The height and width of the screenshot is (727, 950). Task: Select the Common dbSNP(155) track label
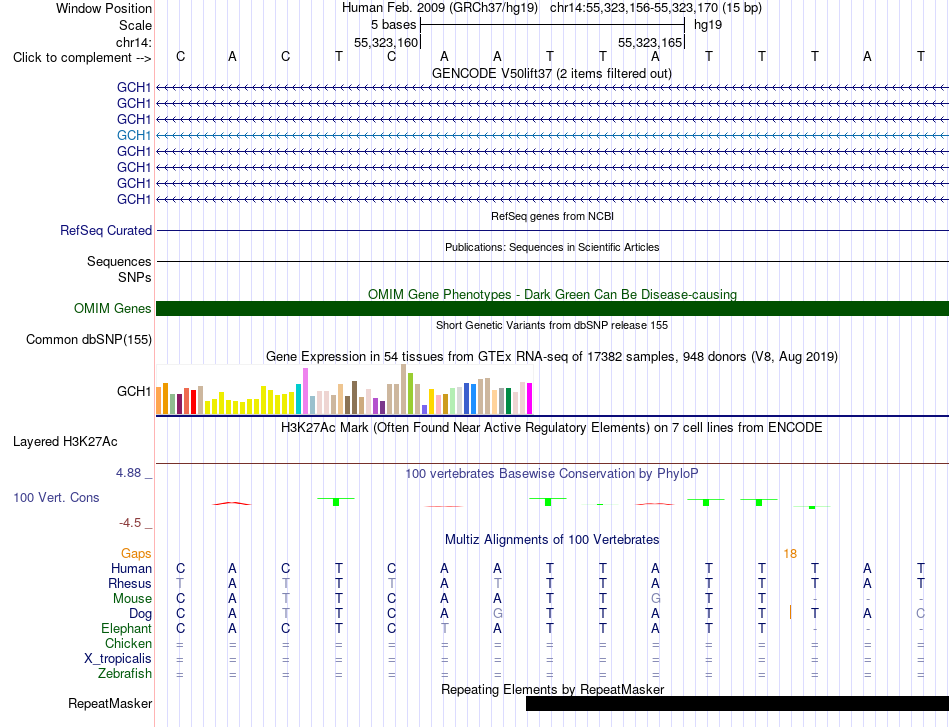tap(89, 339)
